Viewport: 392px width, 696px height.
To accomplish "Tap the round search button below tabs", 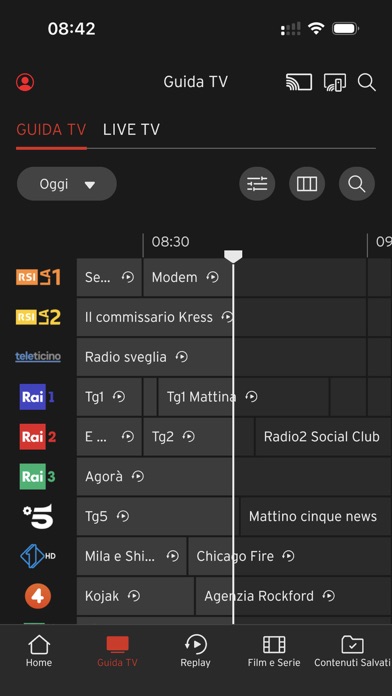I will coord(356,184).
